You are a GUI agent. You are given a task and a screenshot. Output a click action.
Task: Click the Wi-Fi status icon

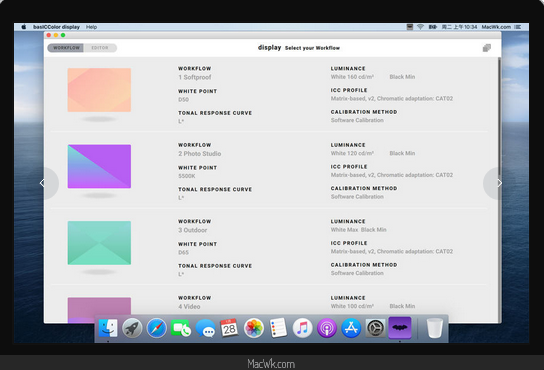coord(420,27)
